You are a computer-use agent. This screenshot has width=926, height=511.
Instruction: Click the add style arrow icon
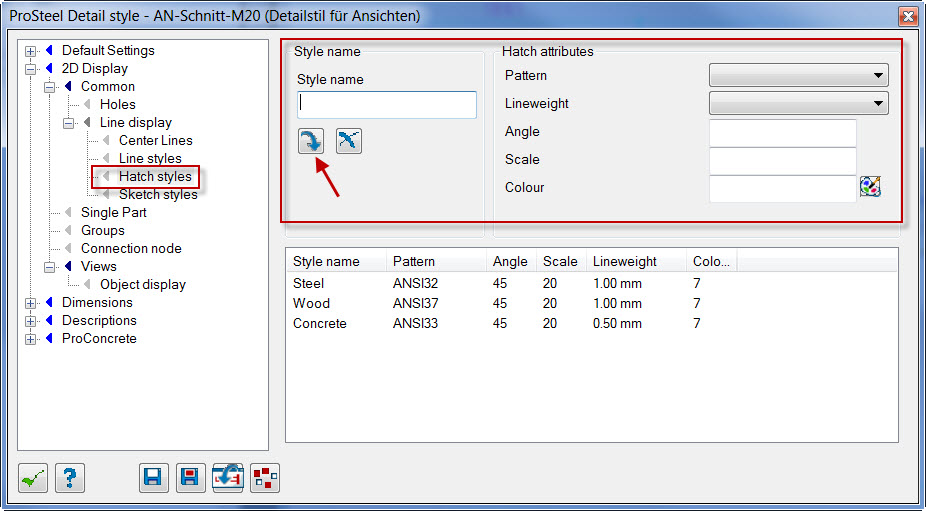(x=311, y=141)
